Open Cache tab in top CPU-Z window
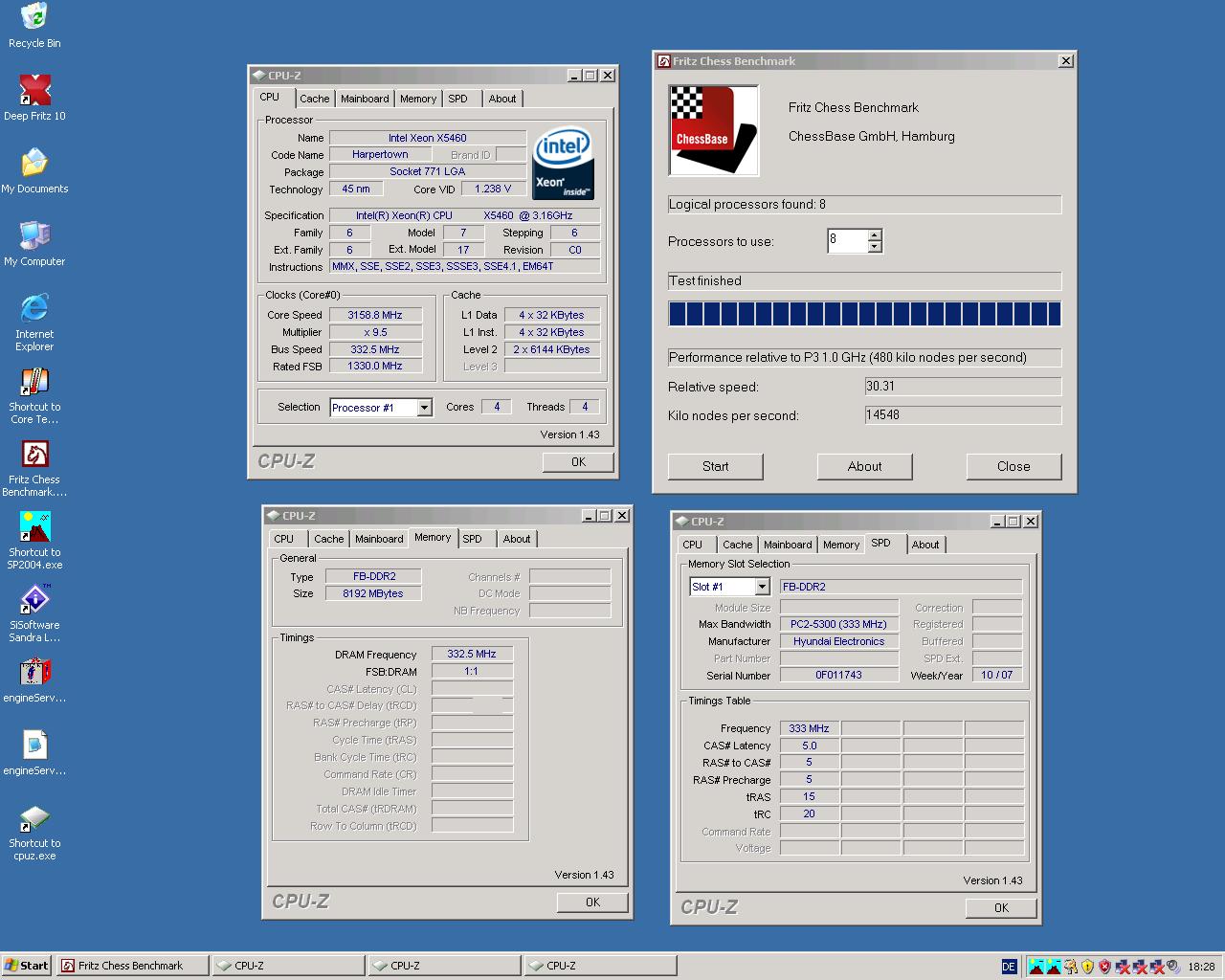Image resolution: width=1225 pixels, height=980 pixels. click(x=314, y=99)
